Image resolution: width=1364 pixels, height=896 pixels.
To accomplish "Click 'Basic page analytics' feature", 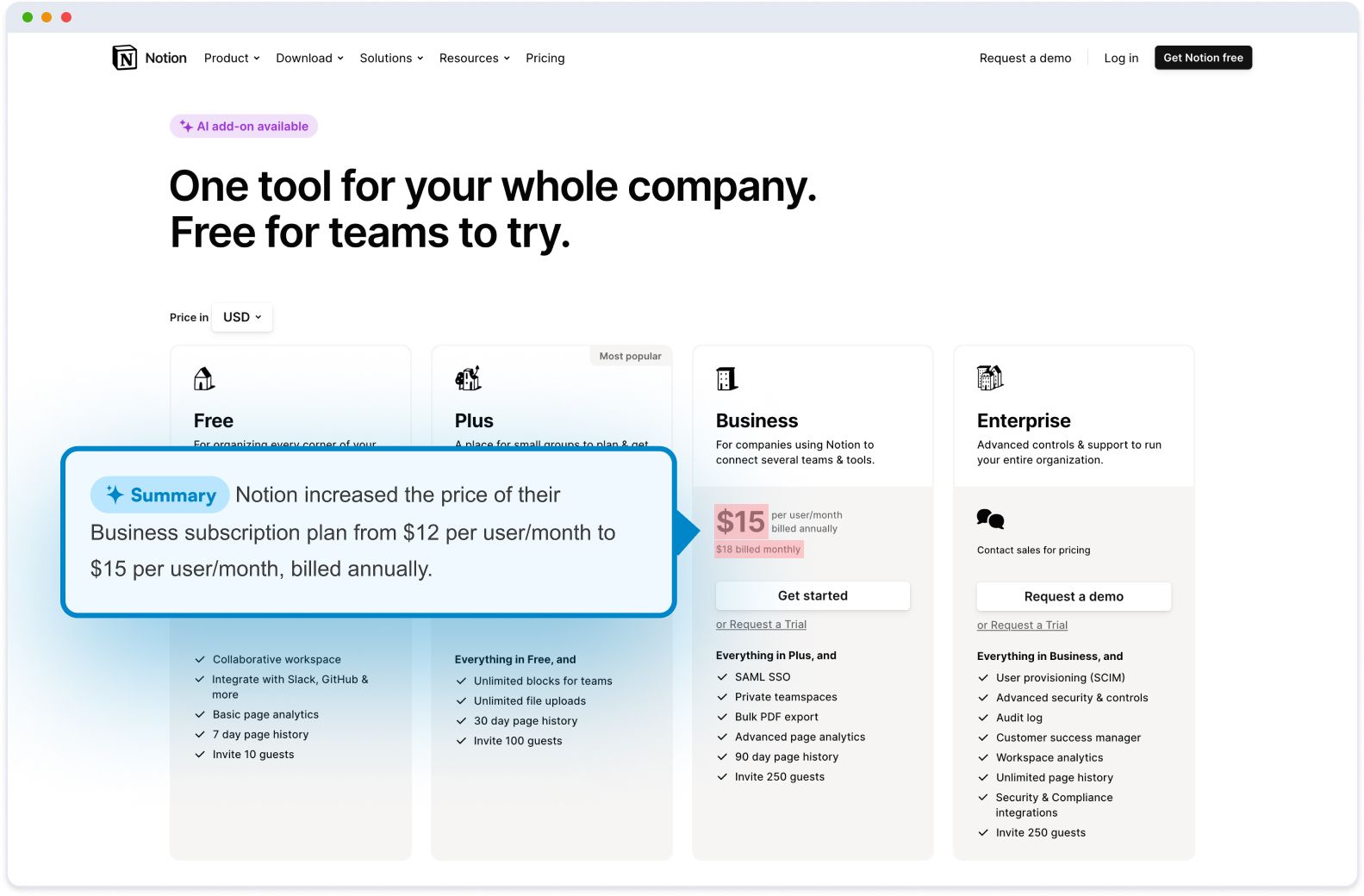I will [x=265, y=714].
